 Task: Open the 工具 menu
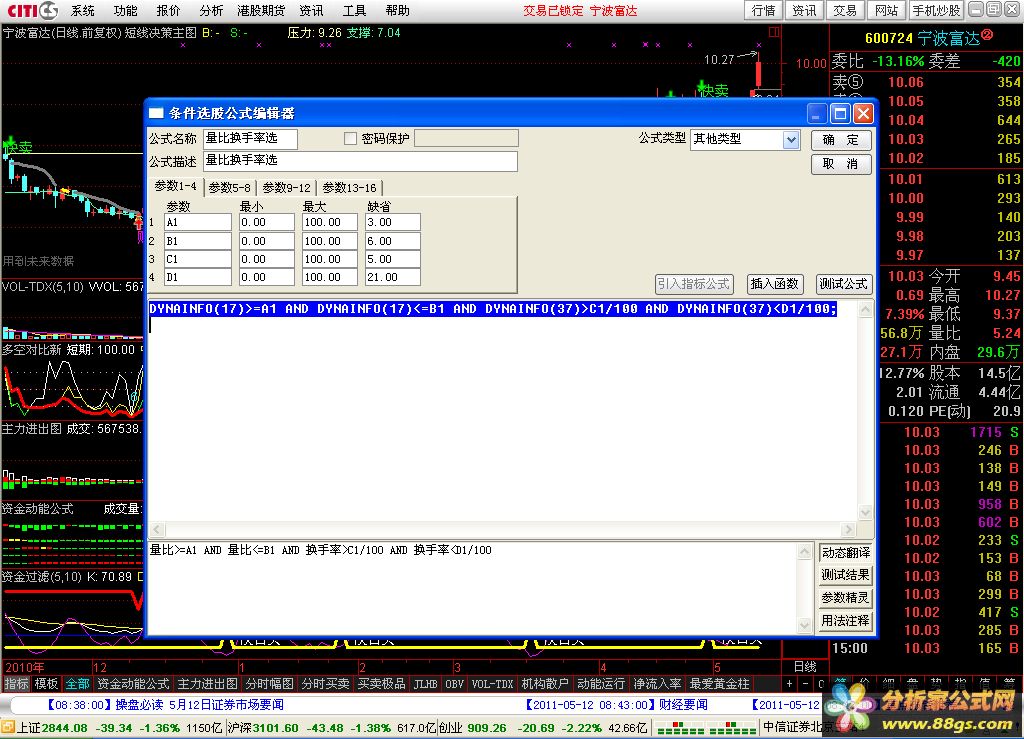tap(355, 10)
